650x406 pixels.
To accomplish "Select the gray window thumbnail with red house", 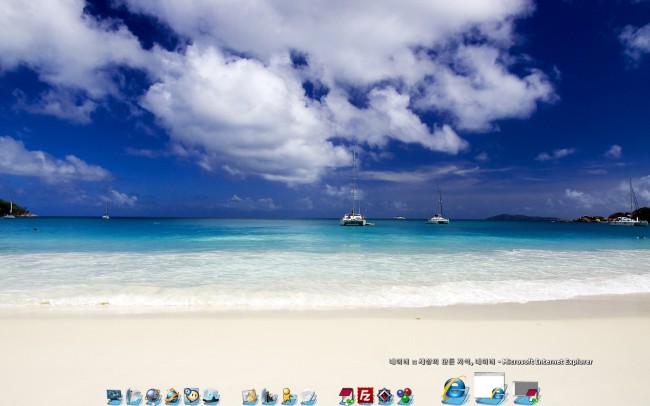I will [x=526, y=392].
